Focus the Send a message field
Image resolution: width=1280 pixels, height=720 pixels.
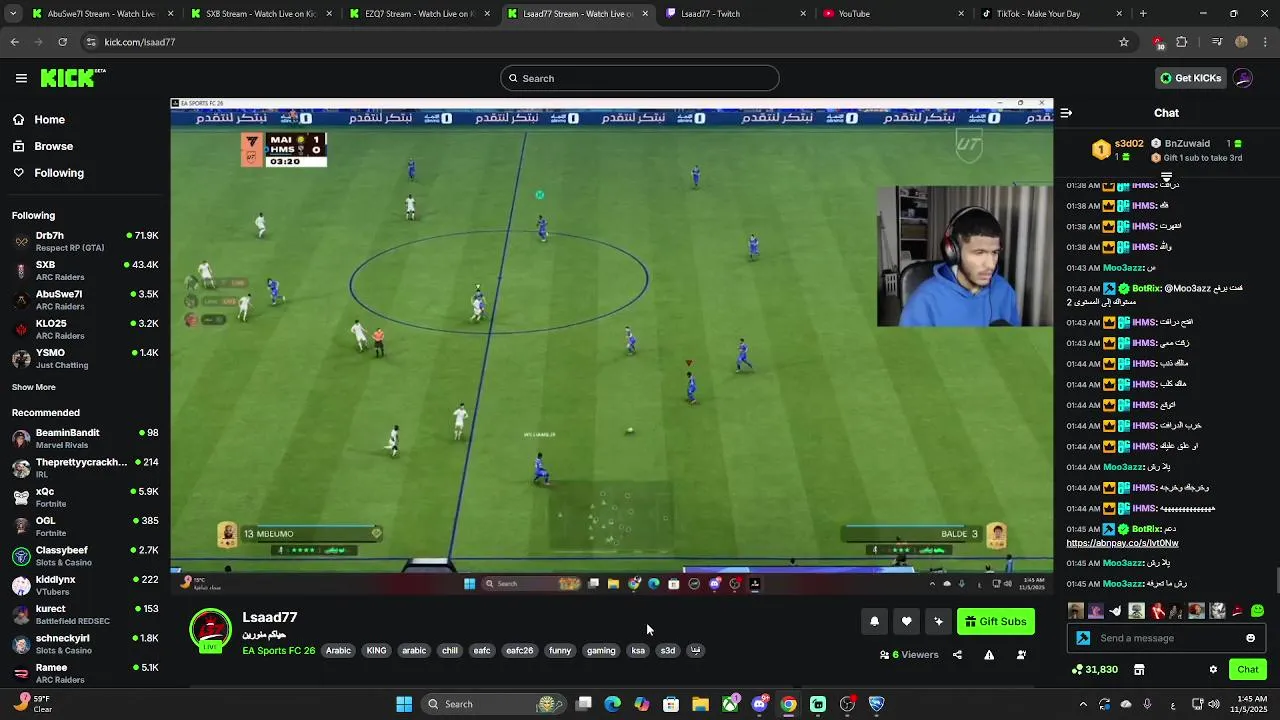pyautogui.click(x=1166, y=638)
